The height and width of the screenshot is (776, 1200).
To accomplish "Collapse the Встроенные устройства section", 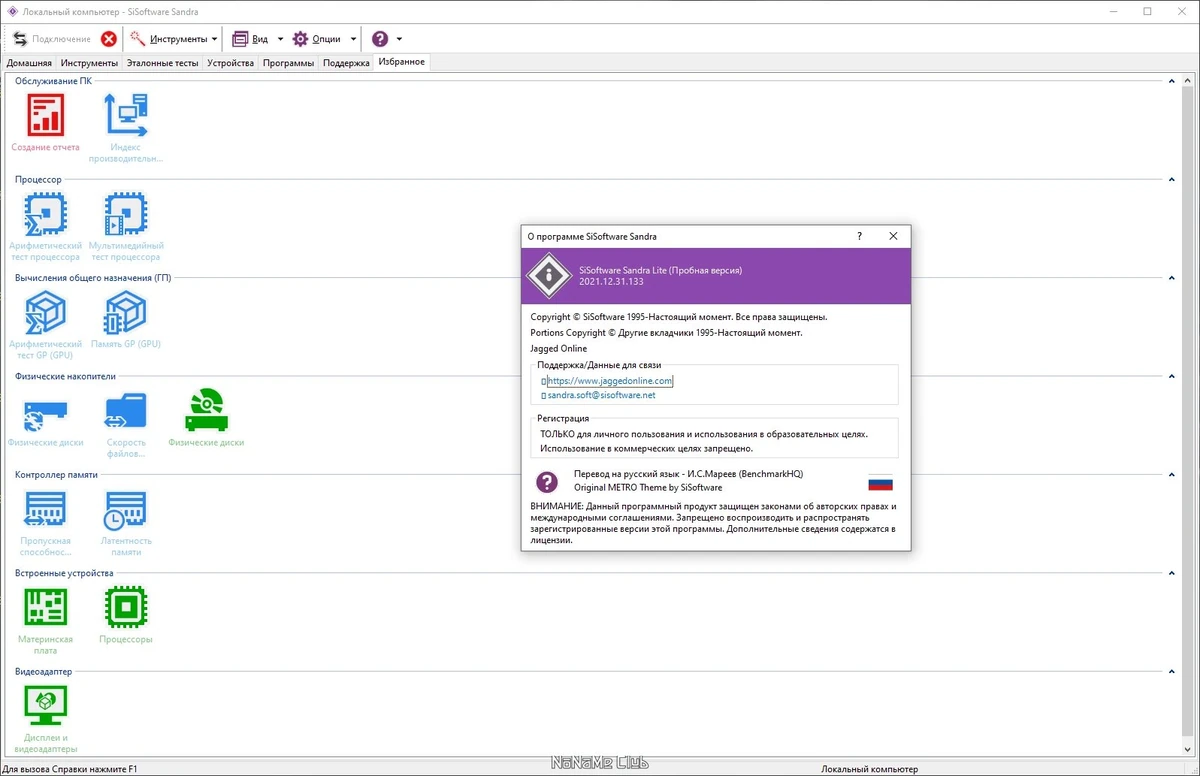I will click(1171, 574).
